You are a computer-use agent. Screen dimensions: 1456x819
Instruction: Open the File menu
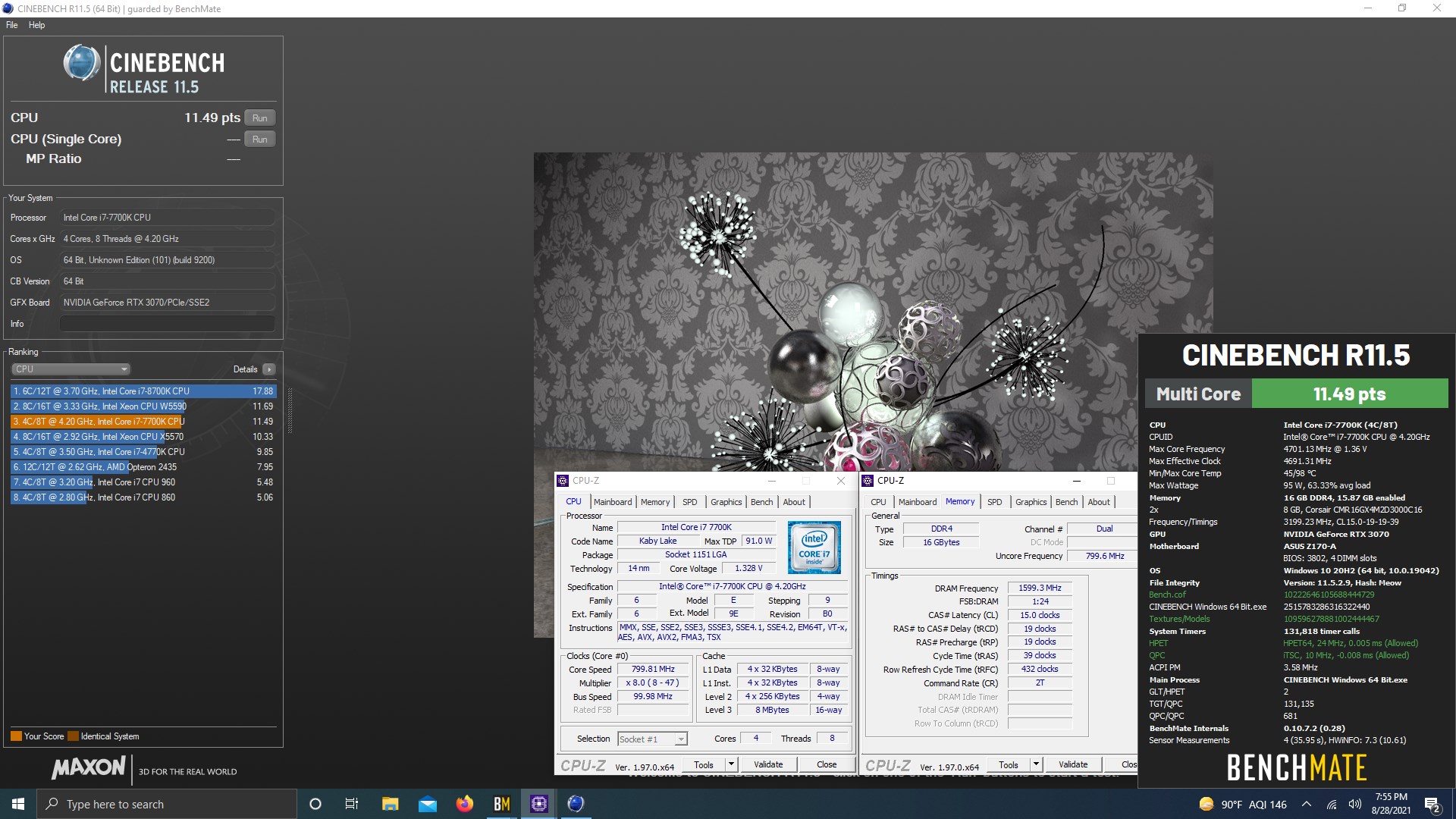[x=11, y=25]
